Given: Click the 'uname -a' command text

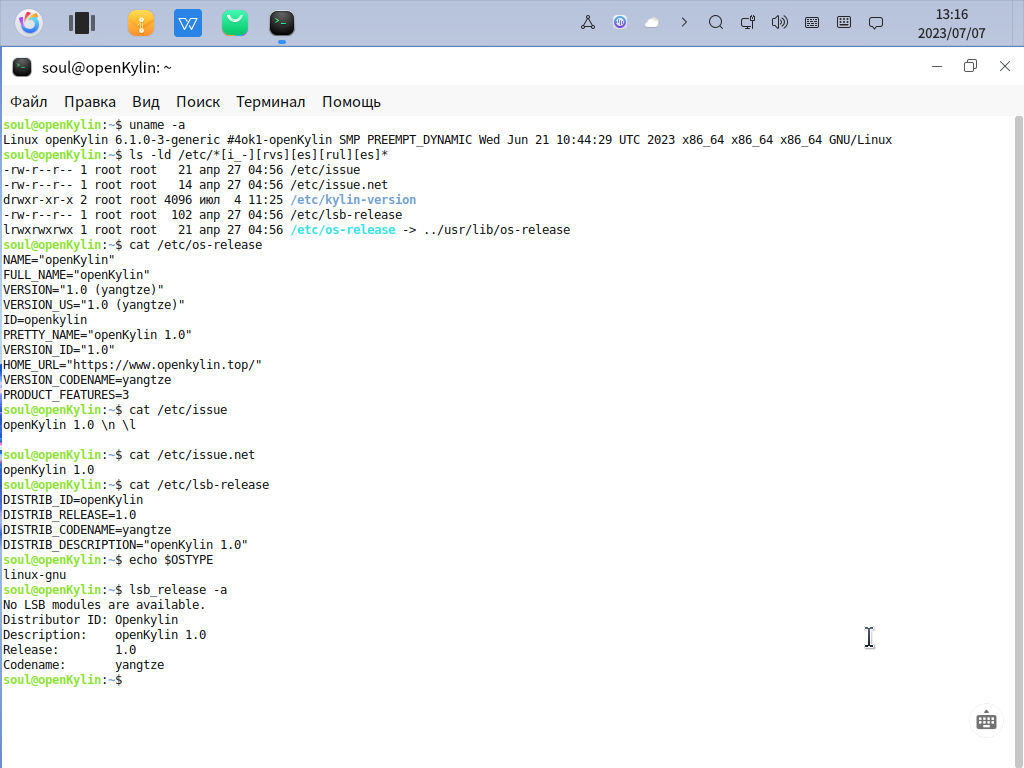Looking at the screenshot, I should click(157, 125).
